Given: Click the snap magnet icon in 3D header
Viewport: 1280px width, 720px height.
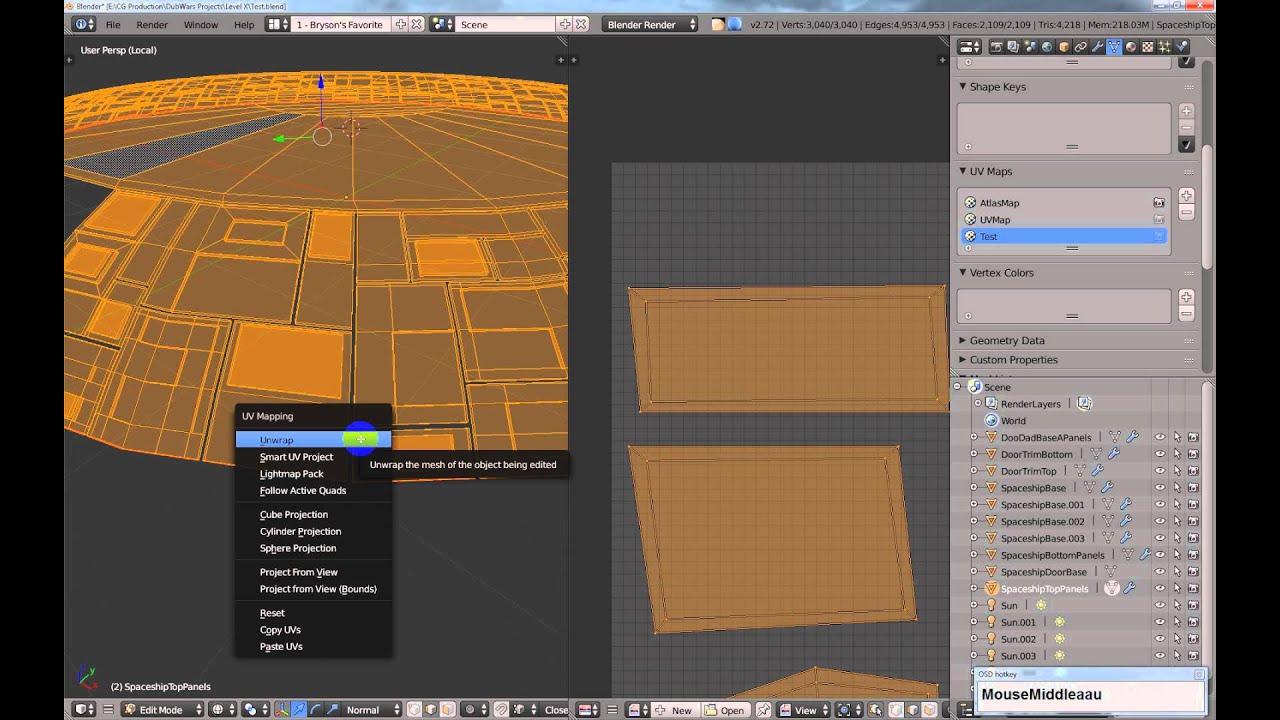Looking at the screenshot, I should pos(501,709).
